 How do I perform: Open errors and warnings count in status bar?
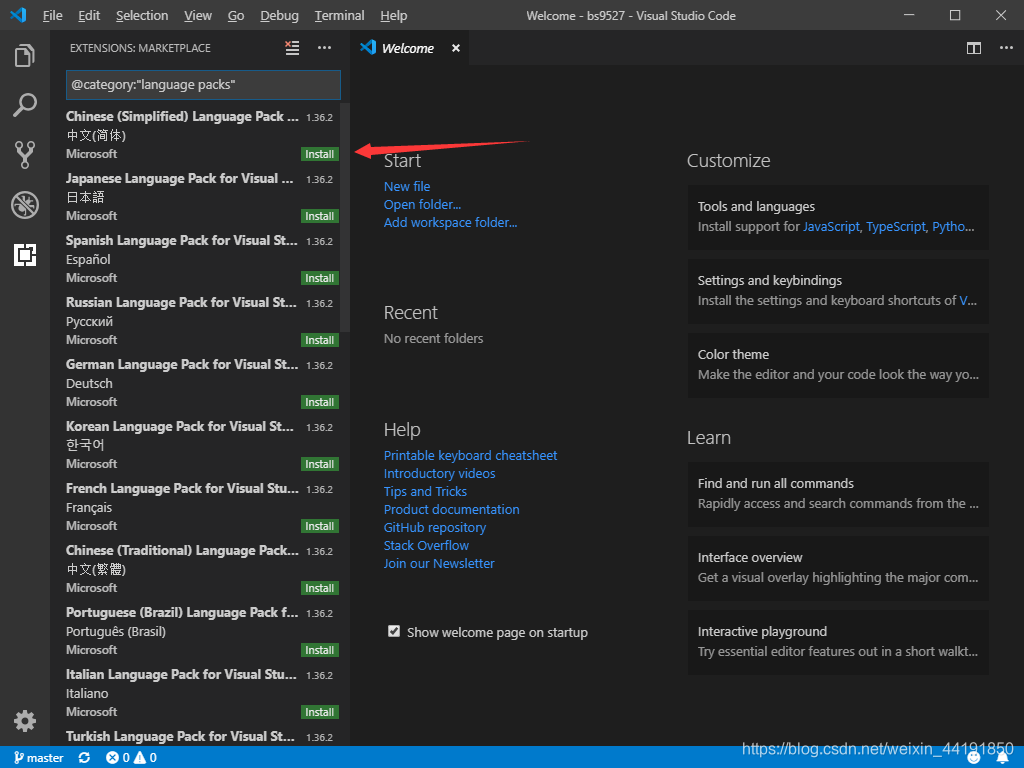tap(131, 758)
